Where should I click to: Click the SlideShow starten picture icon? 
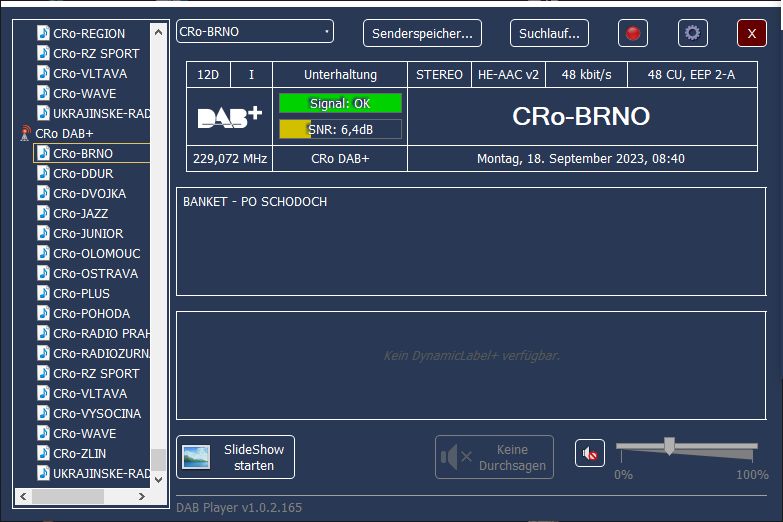pos(196,458)
